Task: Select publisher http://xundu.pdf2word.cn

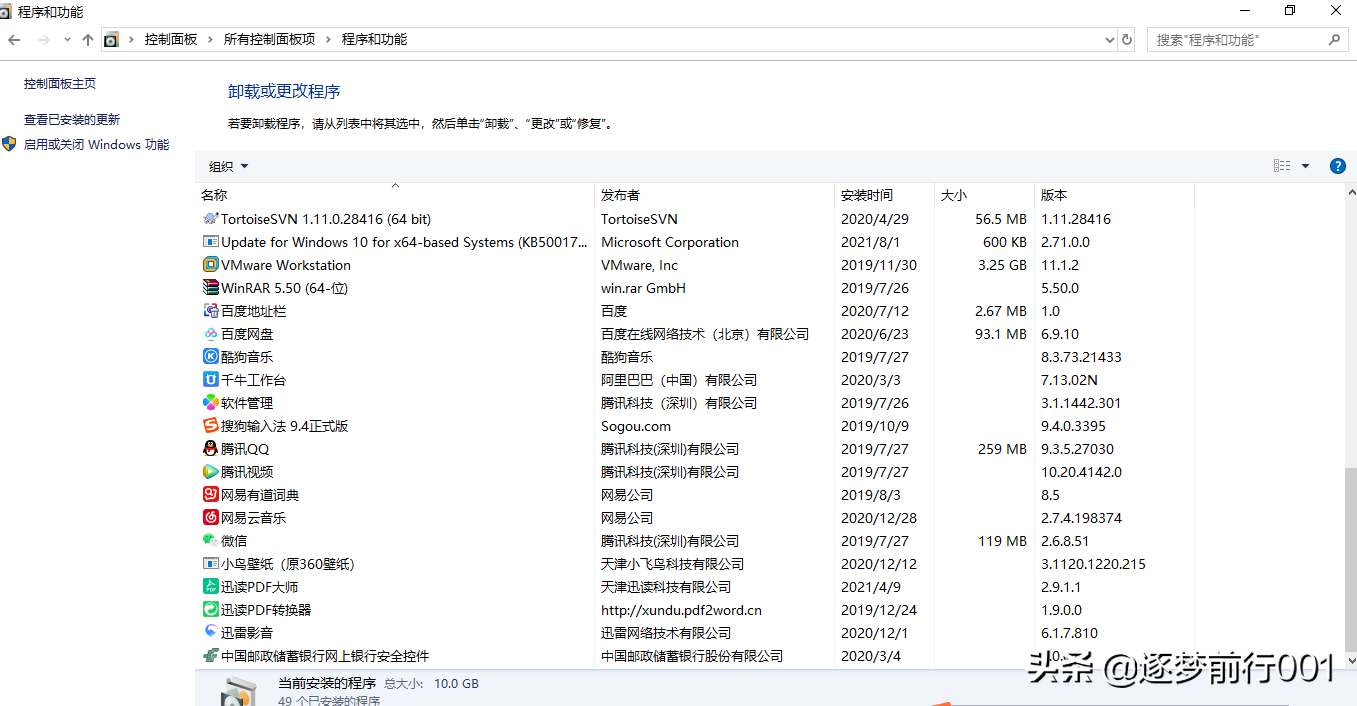Action: coord(681,610)
